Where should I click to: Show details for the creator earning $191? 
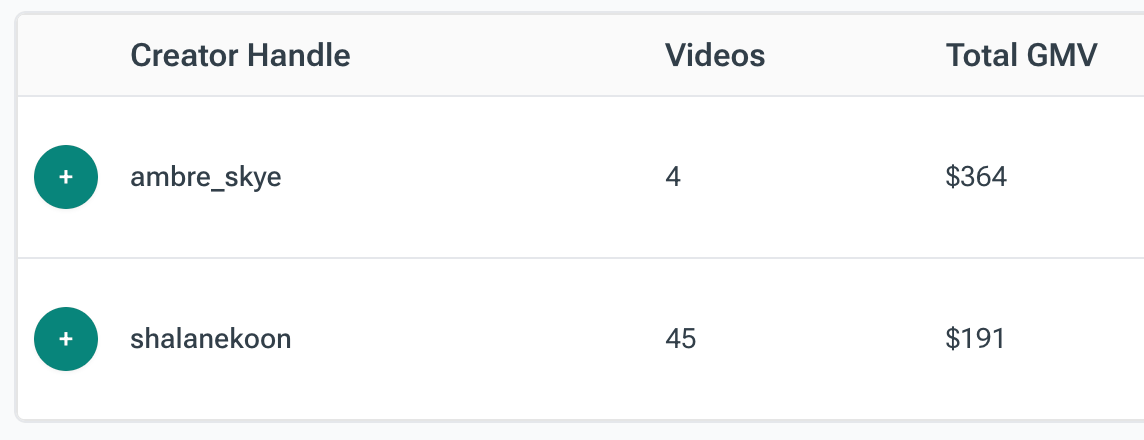[66, 339]
